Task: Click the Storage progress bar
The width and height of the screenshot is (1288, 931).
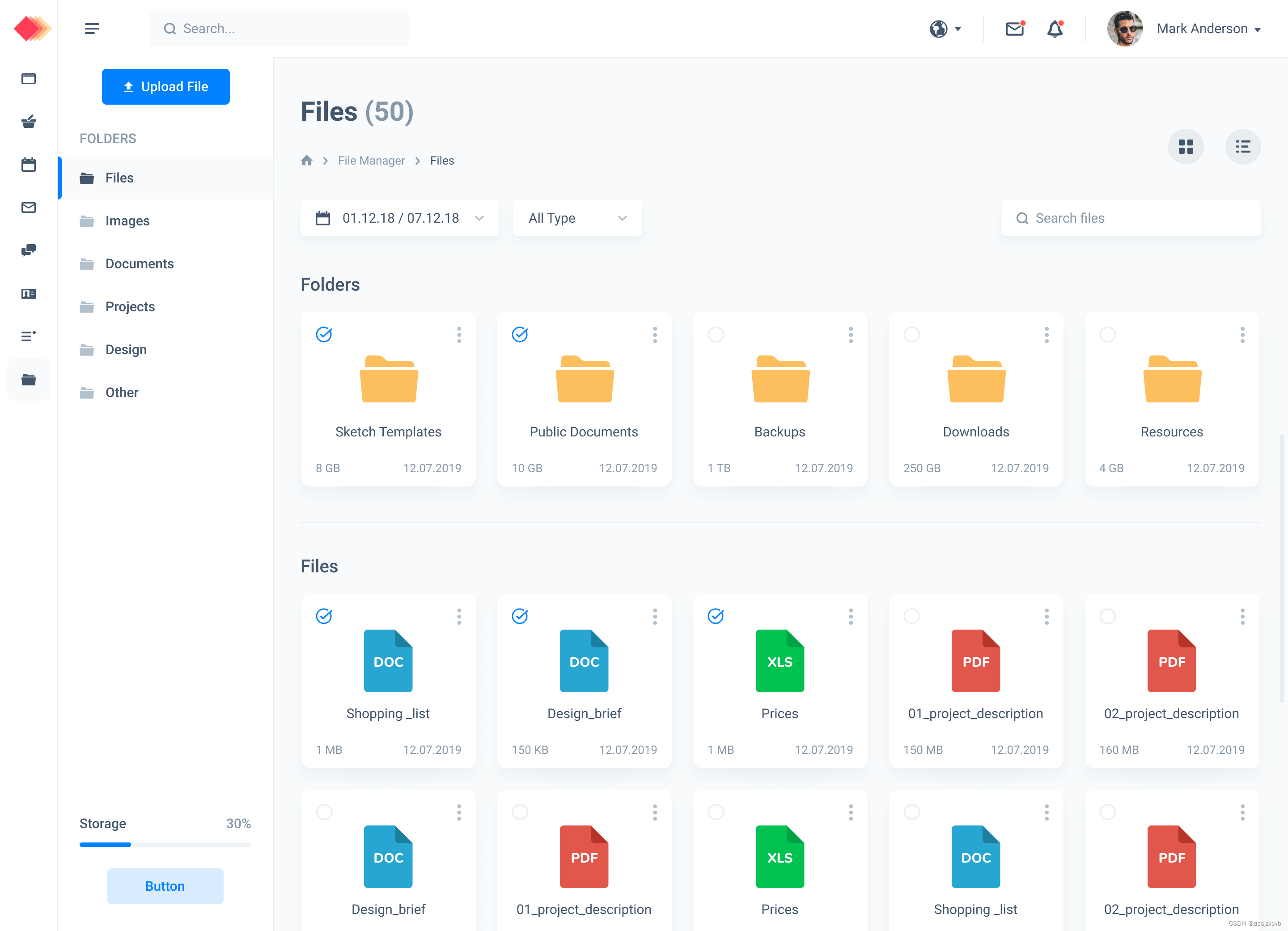Action: (x=165, y=845)
